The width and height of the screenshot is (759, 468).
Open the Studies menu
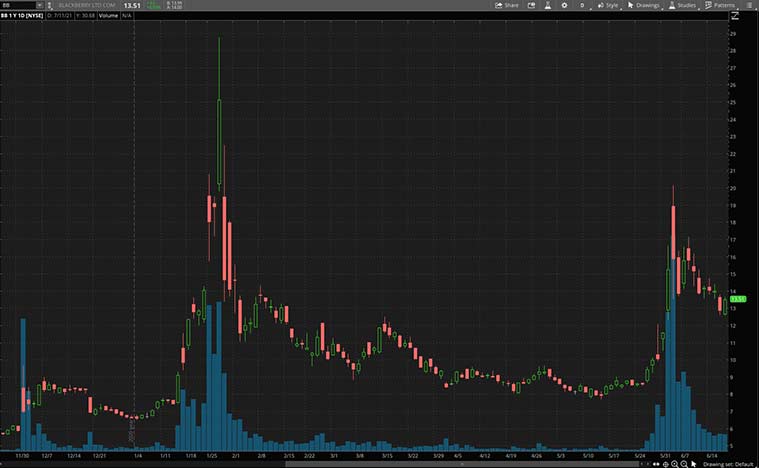coord(683,5)
